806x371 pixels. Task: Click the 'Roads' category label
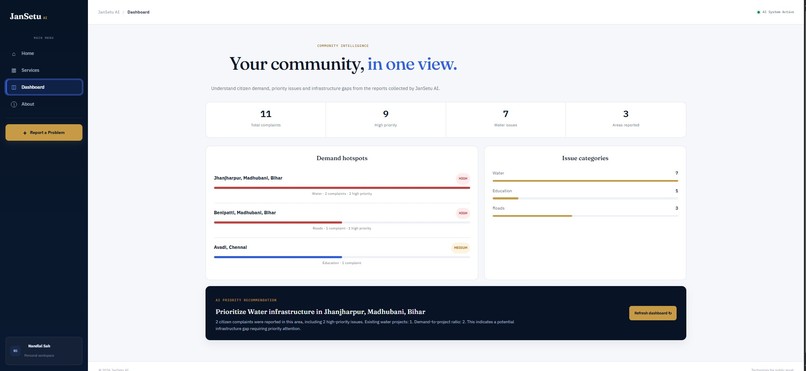[x=499, y=208]
